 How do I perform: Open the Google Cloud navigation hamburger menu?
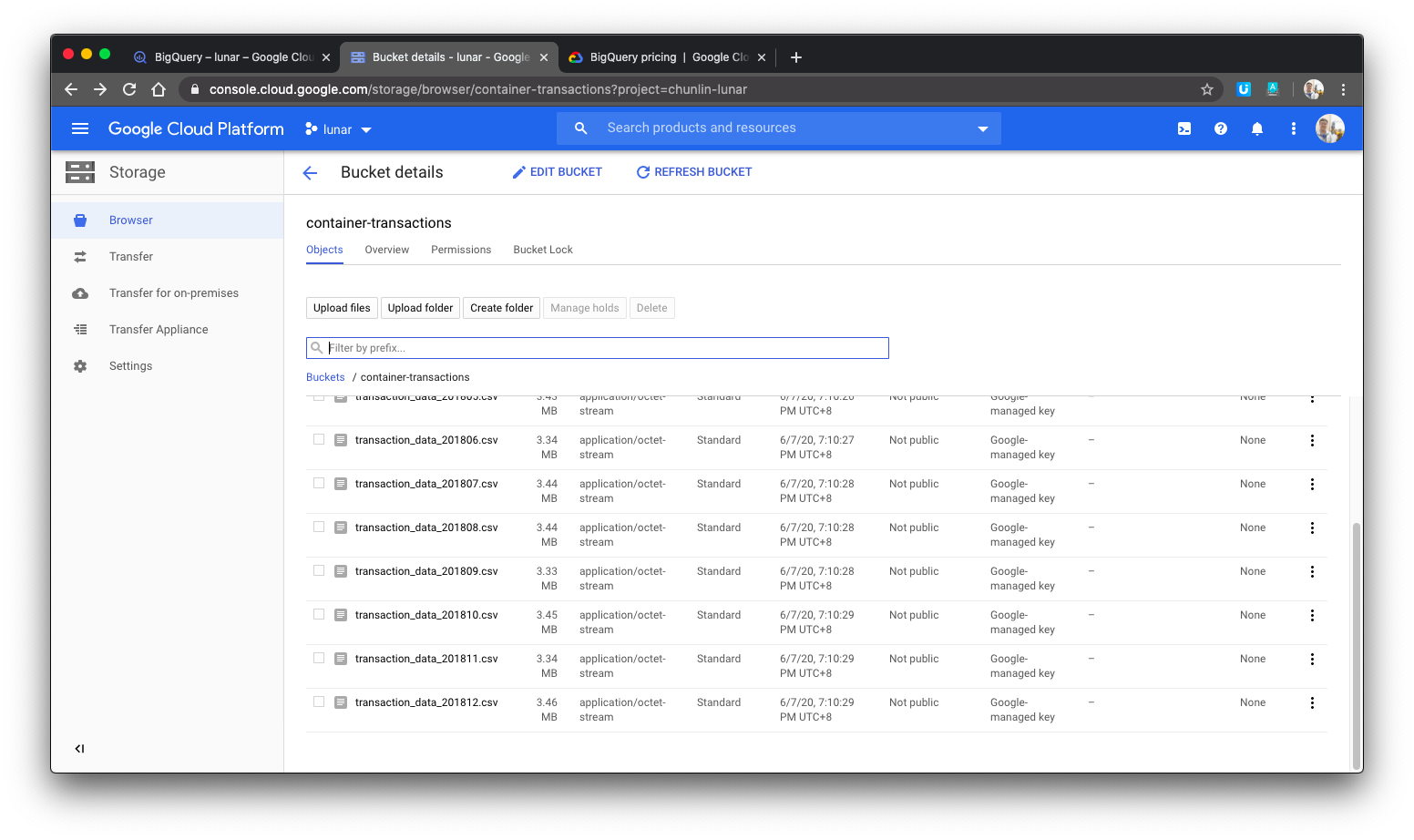[x=80, y=128]
